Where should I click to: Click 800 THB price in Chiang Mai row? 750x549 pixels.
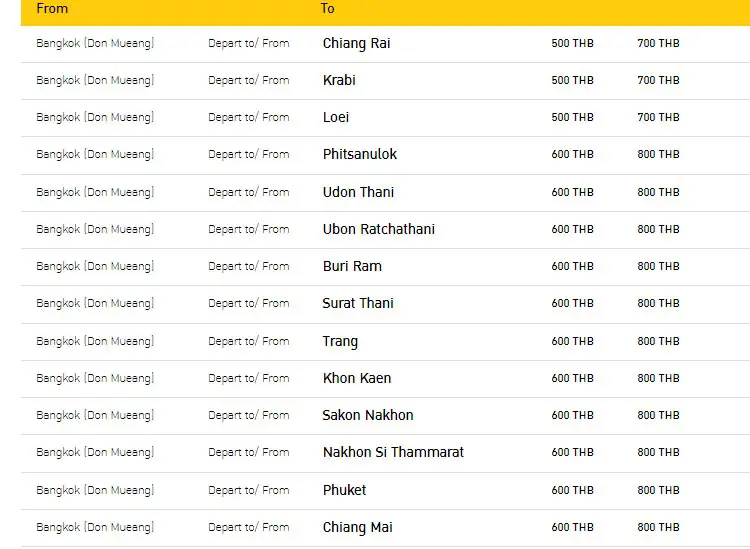(658, 527)
